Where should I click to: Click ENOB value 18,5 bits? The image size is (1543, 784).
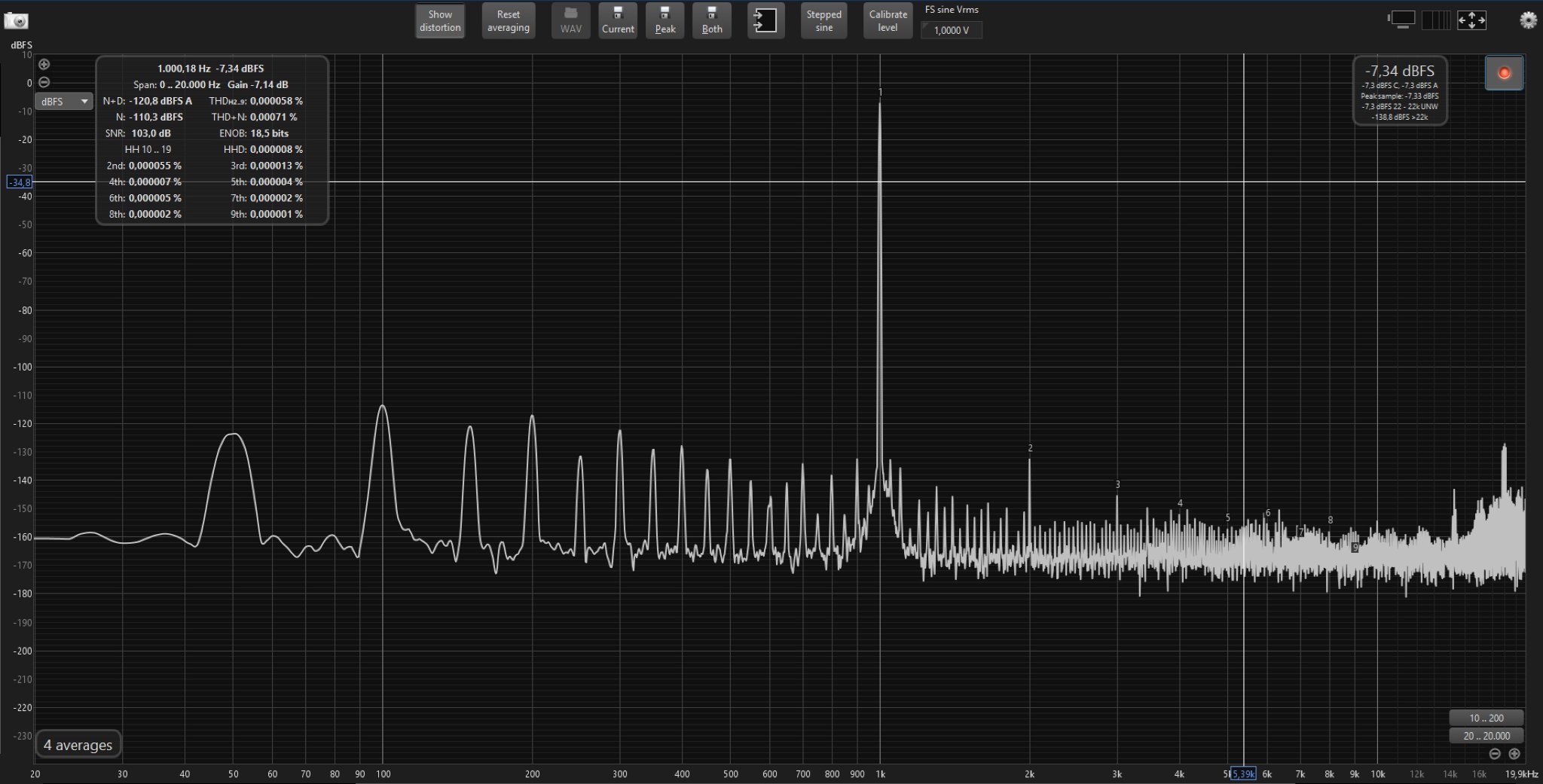coord(270,133)
